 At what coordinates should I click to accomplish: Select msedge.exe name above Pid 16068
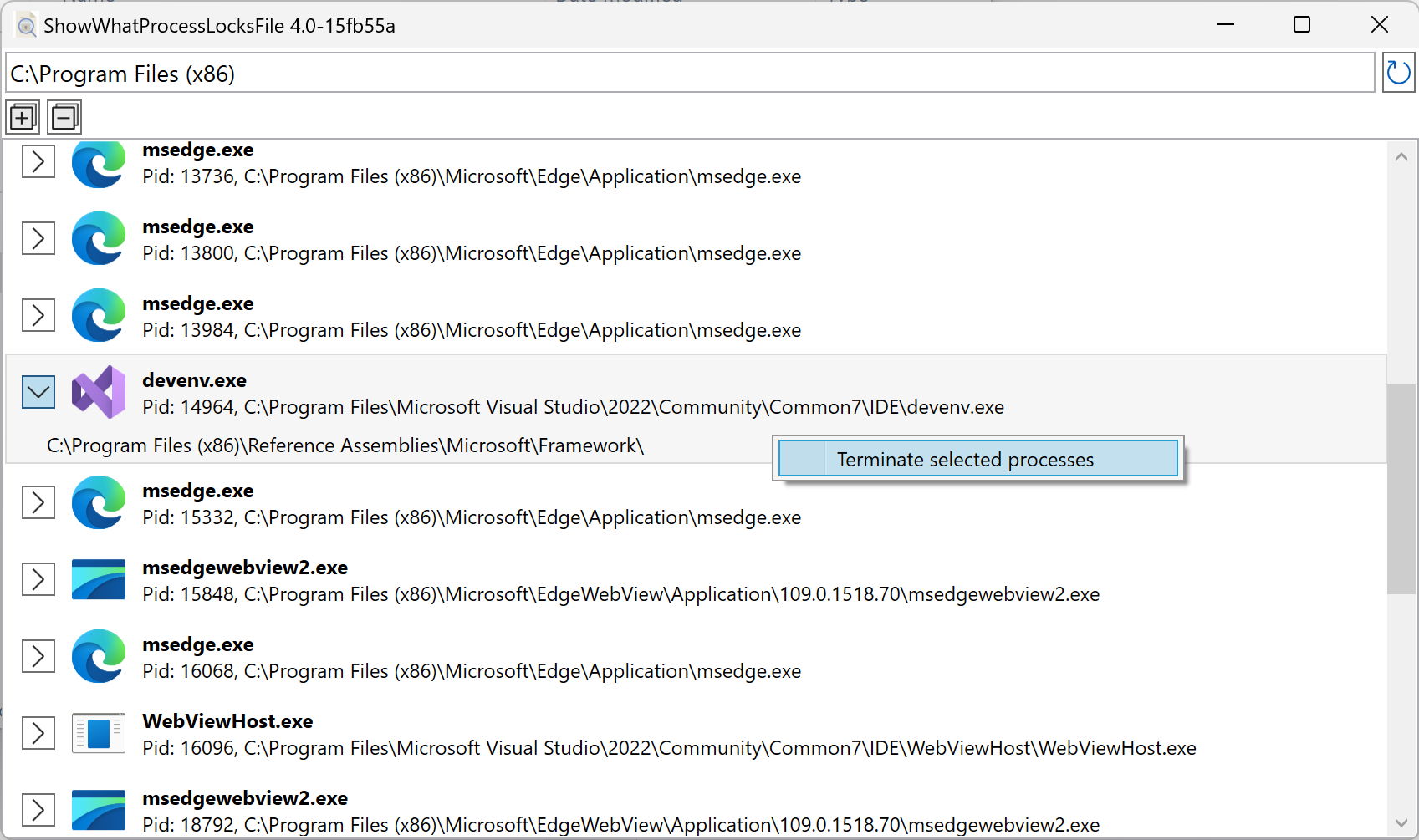197,644
